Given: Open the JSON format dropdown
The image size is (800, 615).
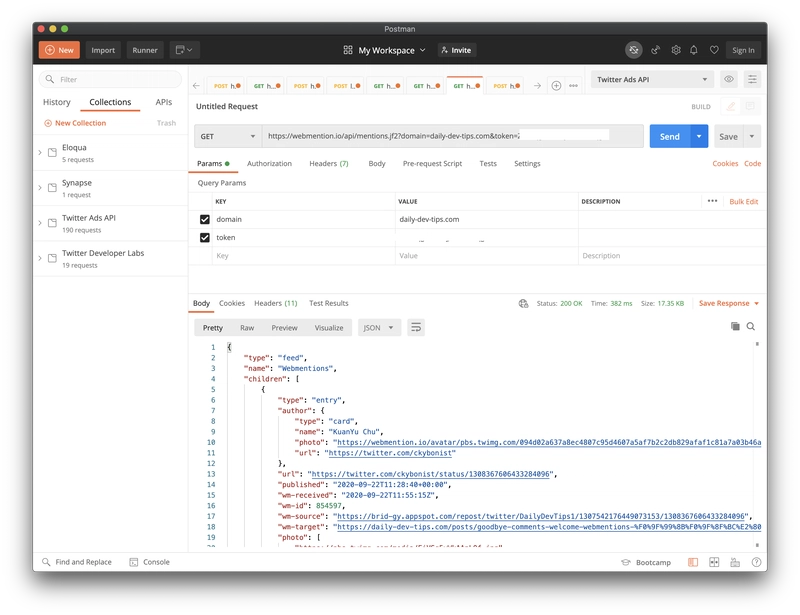Looking at the screenshot, I should 379,327.
